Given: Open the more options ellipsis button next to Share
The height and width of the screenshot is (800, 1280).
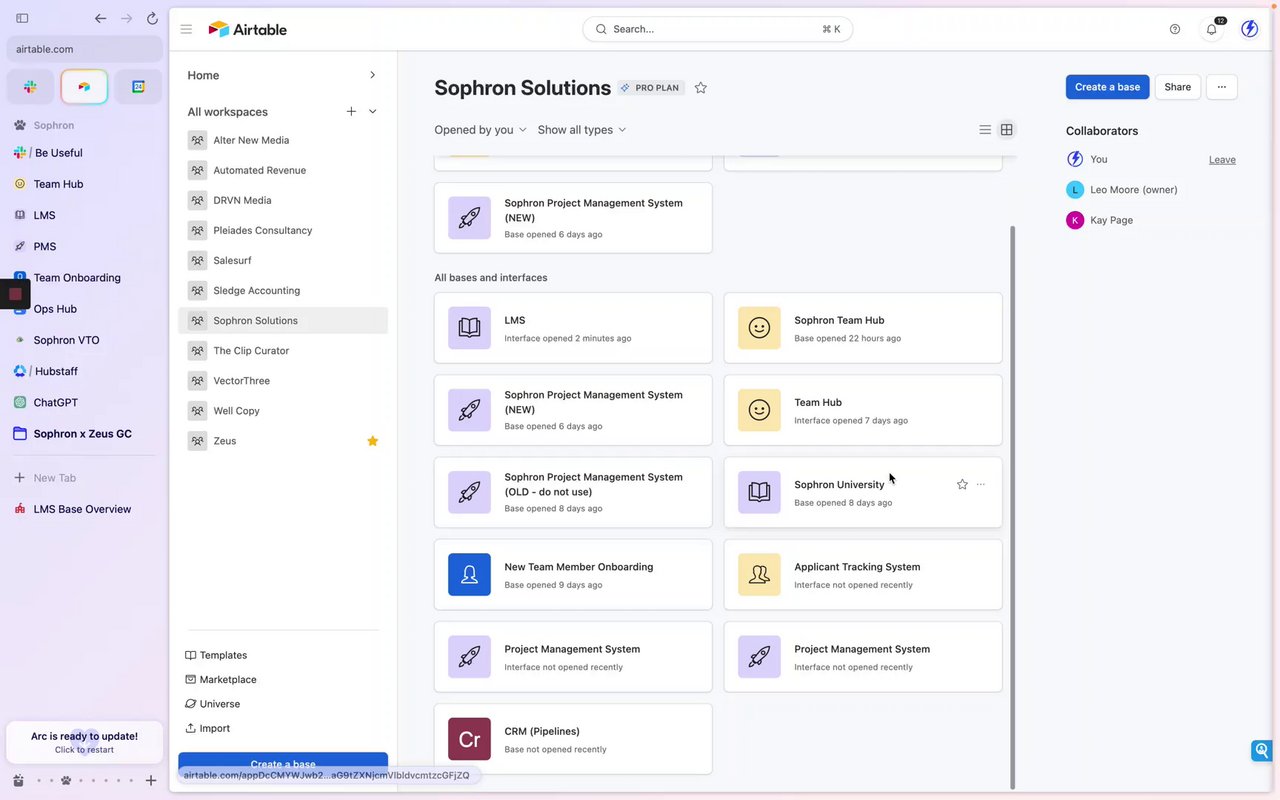Looking at the screenshot, I should pos(1221,87).
